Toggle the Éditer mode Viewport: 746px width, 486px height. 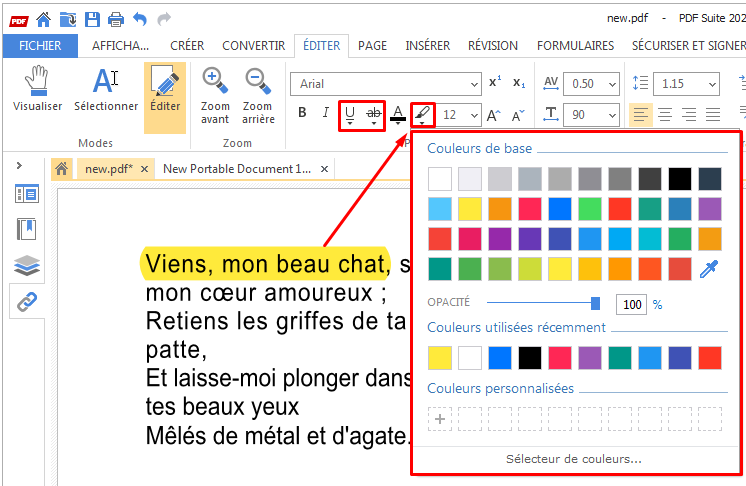point(165,97)
